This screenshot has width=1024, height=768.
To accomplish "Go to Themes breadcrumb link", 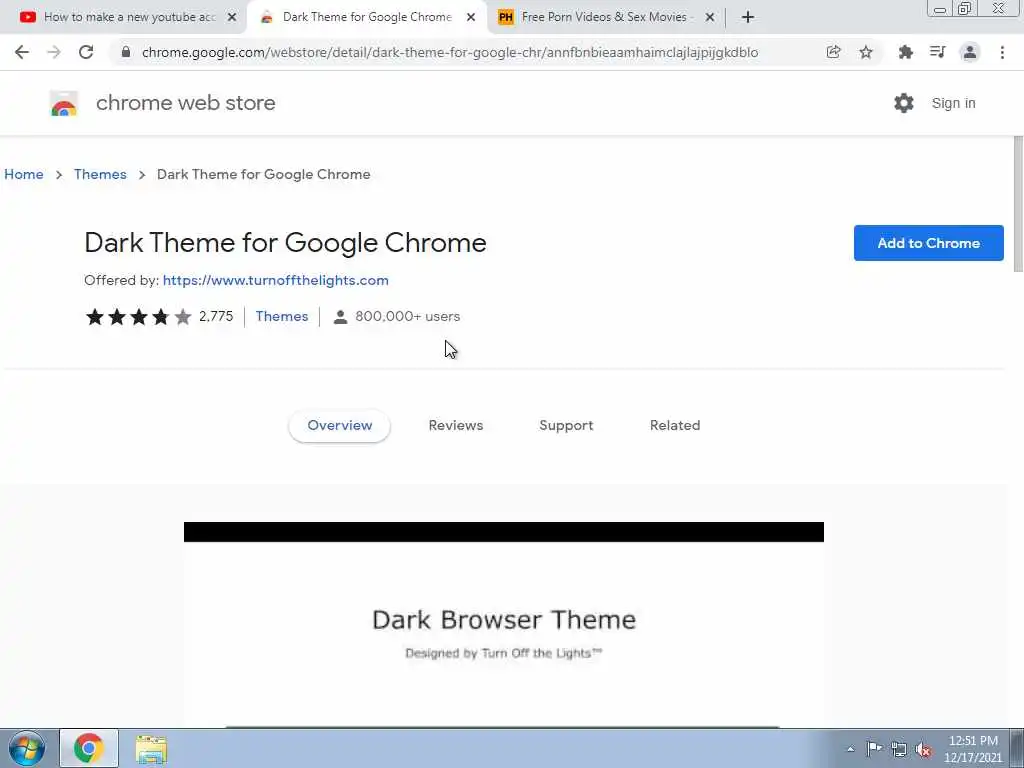I will point(100,174).
